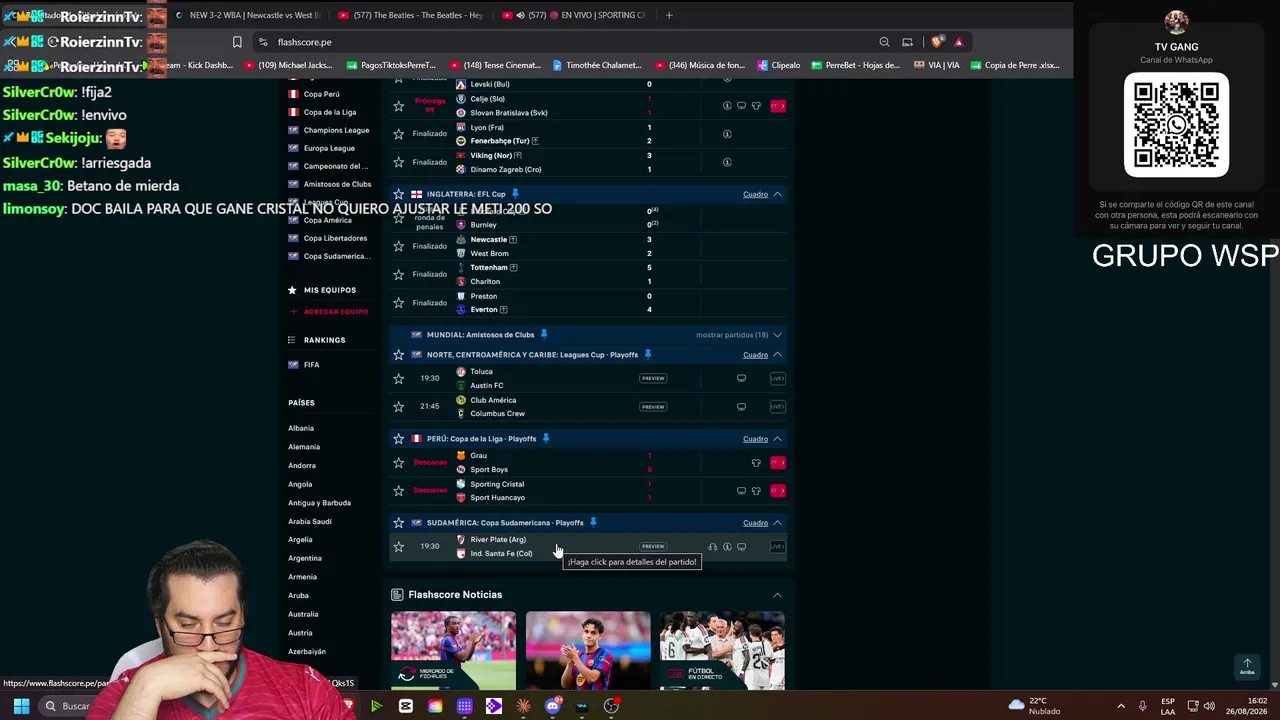This screenshot has width=1280, height=720.
Task: Collapse the Inglaterra EFL Cup section
Action: point(777,194)
